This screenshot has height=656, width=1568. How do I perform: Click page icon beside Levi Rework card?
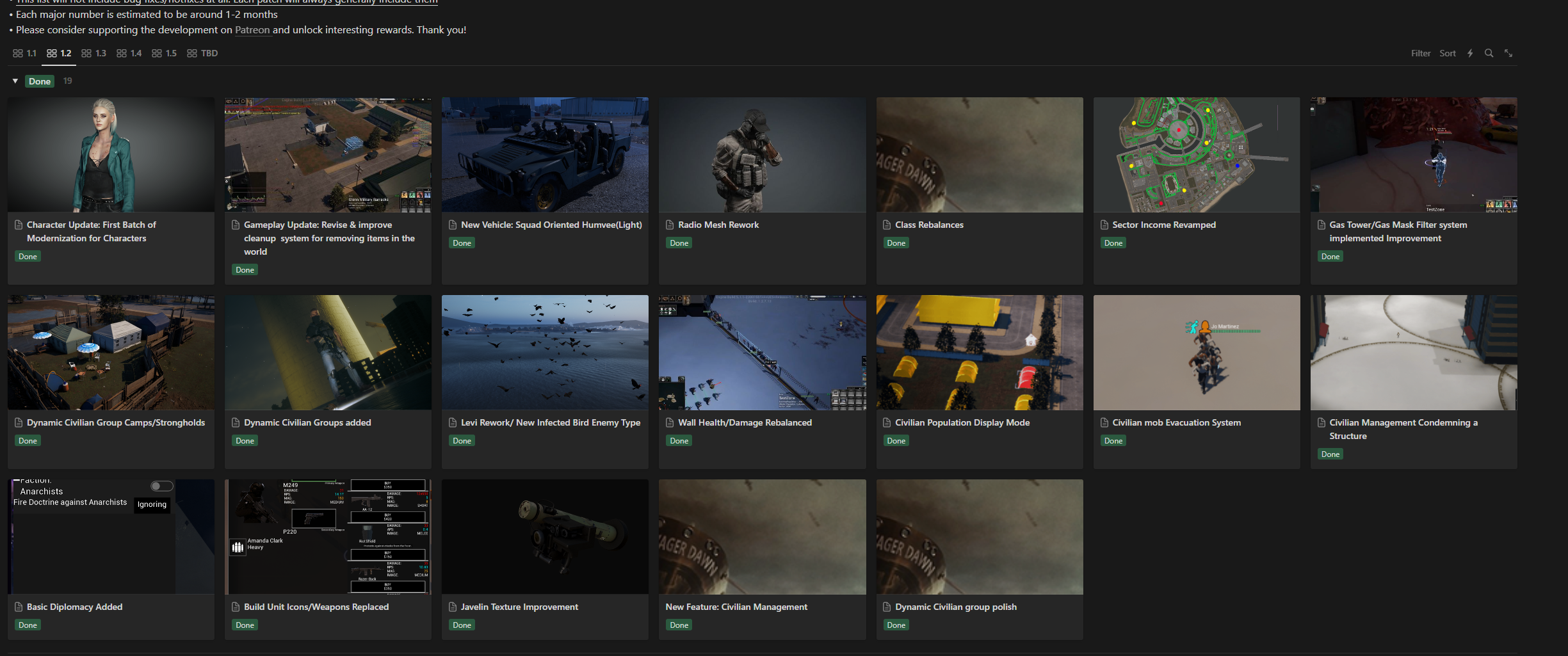pyautogui.click(x=453, y=422)
